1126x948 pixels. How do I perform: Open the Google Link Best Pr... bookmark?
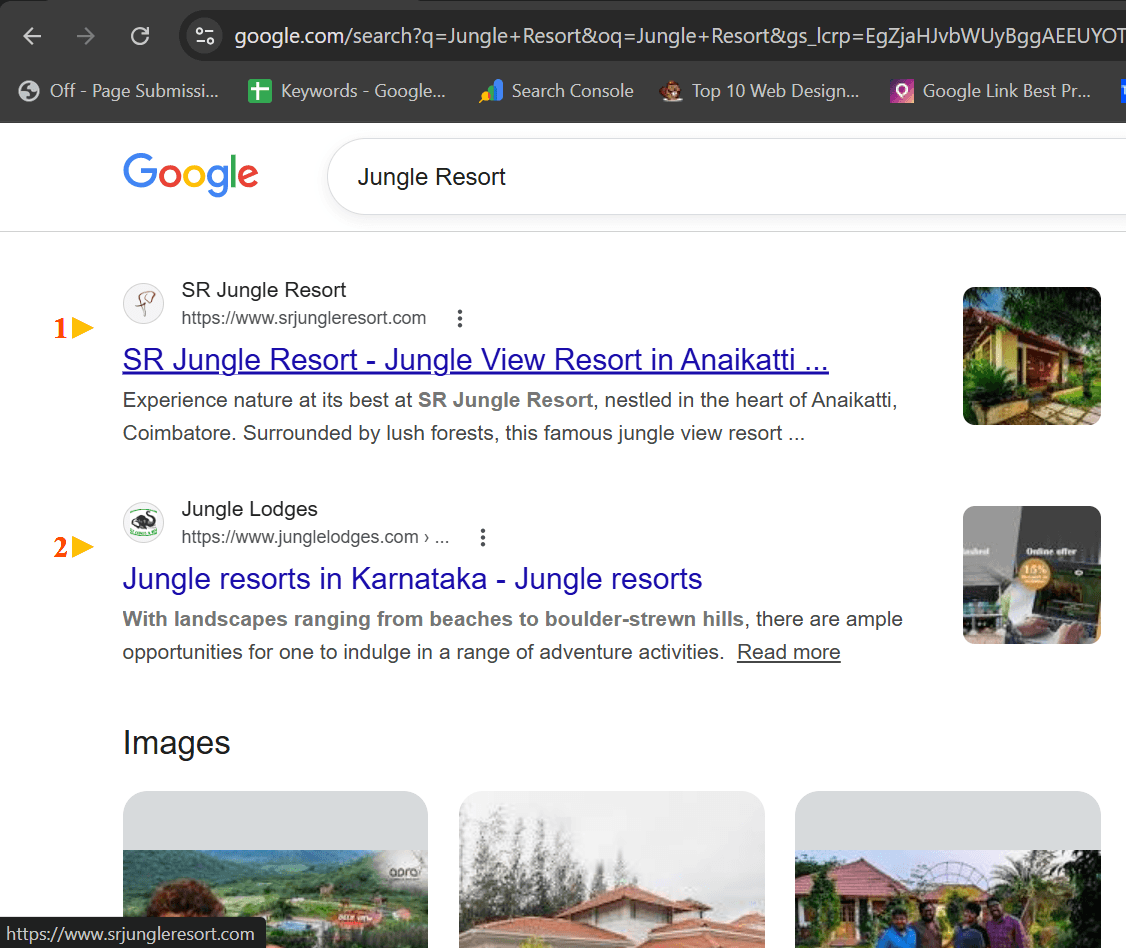click(x=991, y=91)
